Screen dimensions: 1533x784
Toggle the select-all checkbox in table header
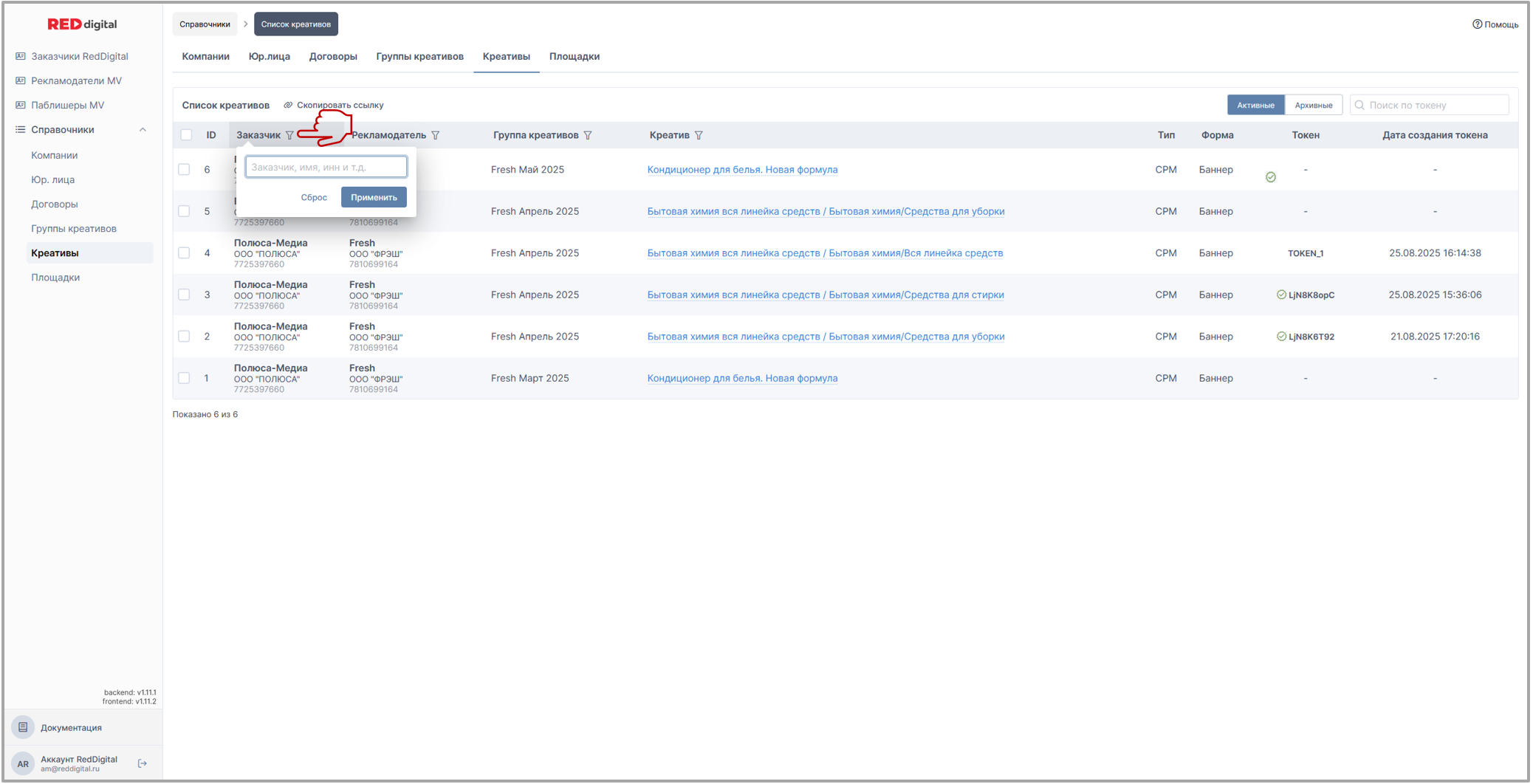(186, 135)
